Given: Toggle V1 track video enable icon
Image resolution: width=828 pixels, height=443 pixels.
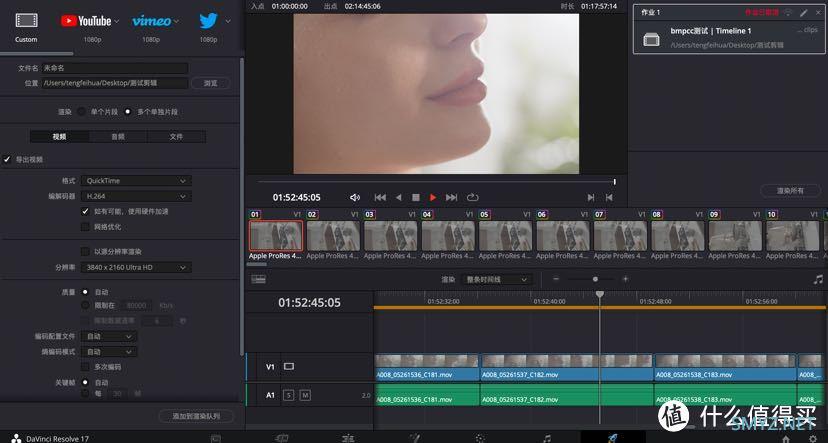Looking at the screenshot, I should pyautogui.click(x=289, y=366).
